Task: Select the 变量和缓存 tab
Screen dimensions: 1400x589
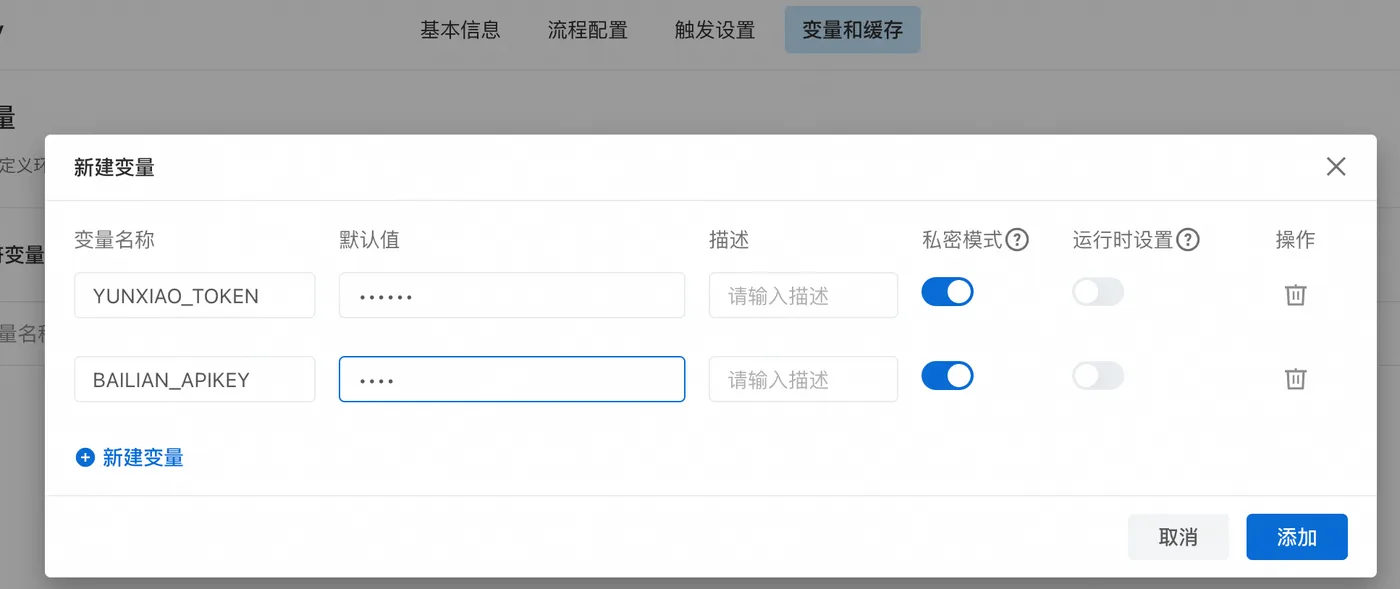Action: point(852,30)
